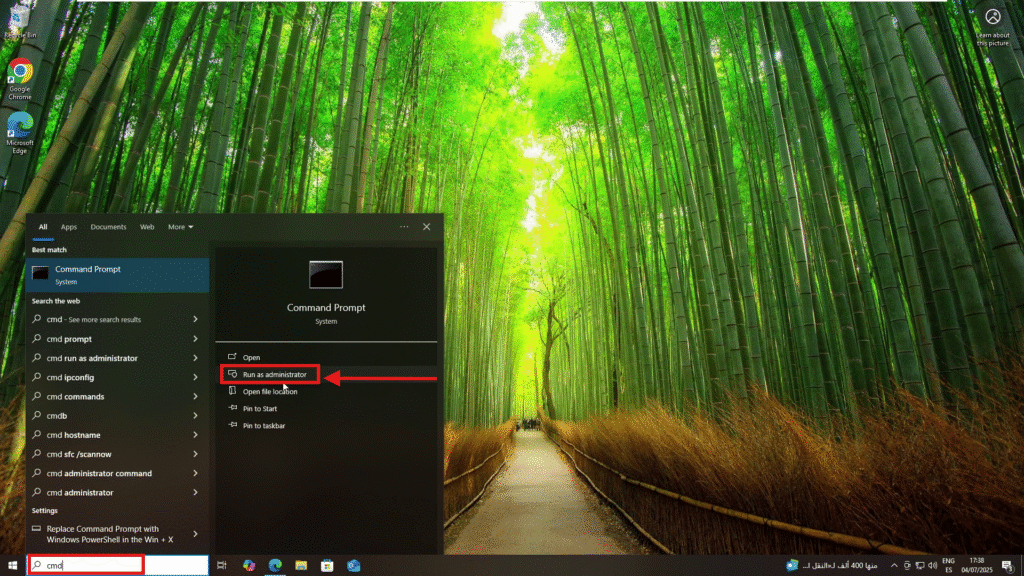Click the 'cmd prompt' web suggestion

69,339
